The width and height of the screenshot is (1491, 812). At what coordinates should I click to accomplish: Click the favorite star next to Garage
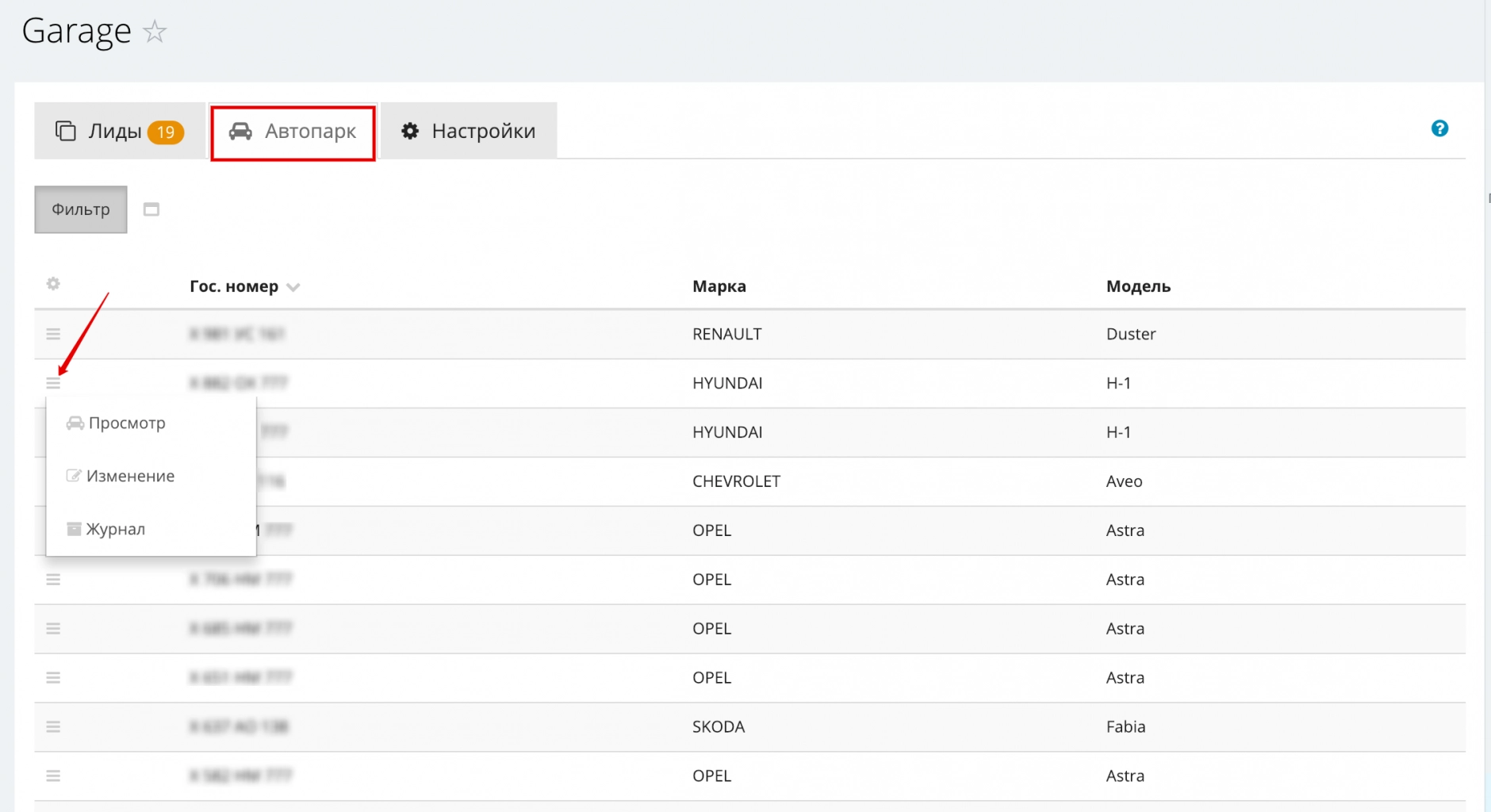pyautogui.click(x=155, y=32)
